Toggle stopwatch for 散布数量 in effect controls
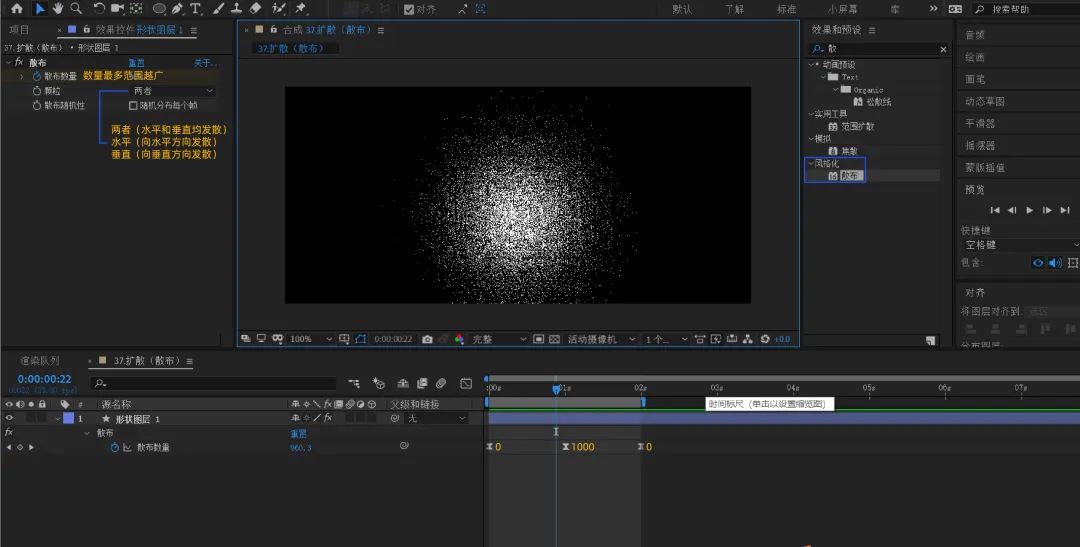 [x=37, y=76]
